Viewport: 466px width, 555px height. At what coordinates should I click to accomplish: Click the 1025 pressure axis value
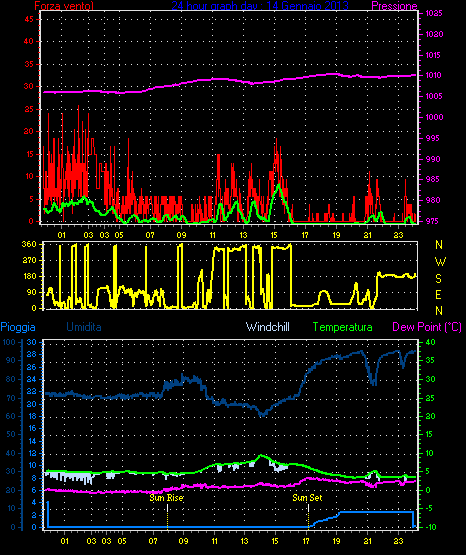pos(434,13)
